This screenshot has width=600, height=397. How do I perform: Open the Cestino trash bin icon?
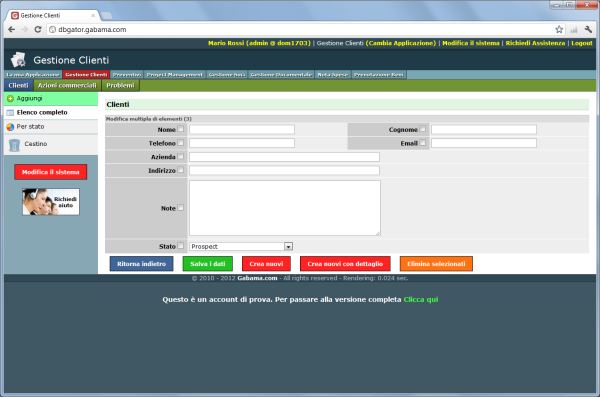(x=14, y=145)
